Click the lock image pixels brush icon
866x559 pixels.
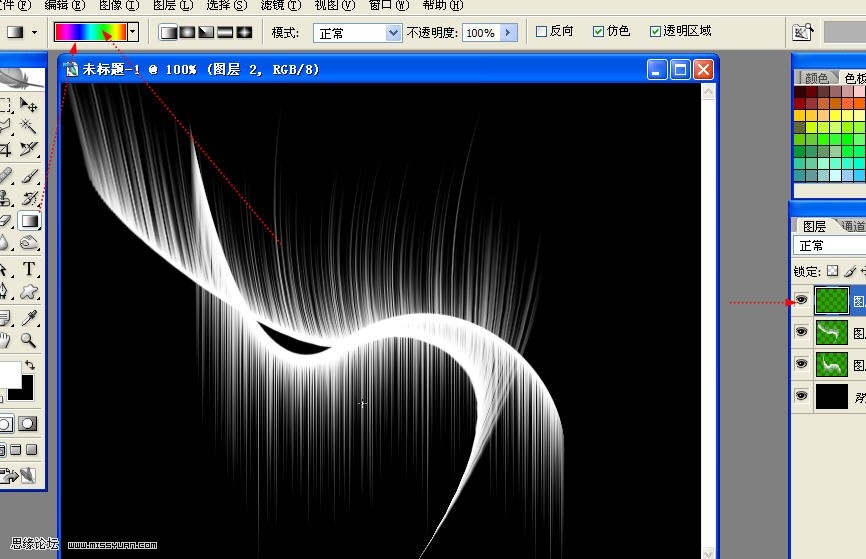pyautogui.click(x=851, y=271)
